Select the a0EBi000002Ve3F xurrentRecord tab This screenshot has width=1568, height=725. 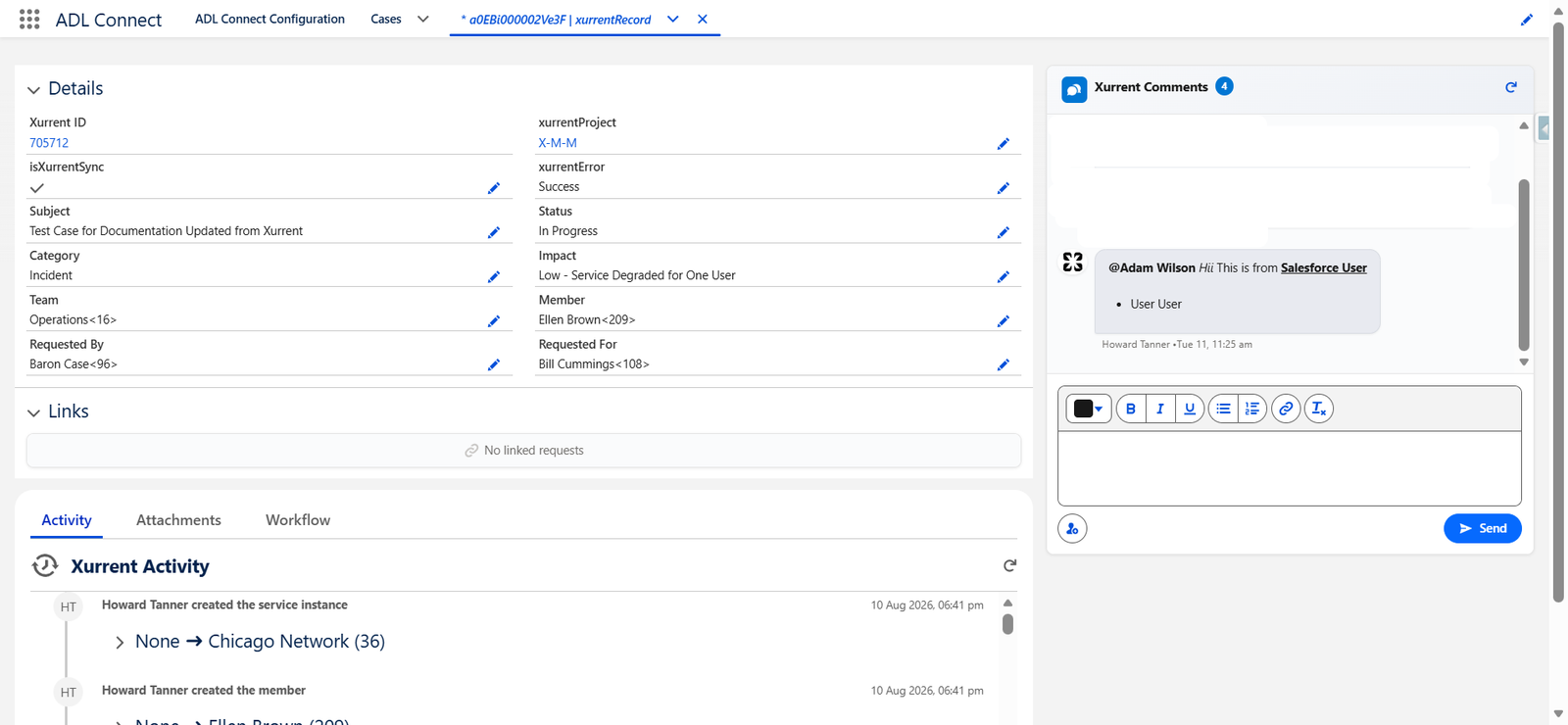pyautogui.click(x=557, y=20)
